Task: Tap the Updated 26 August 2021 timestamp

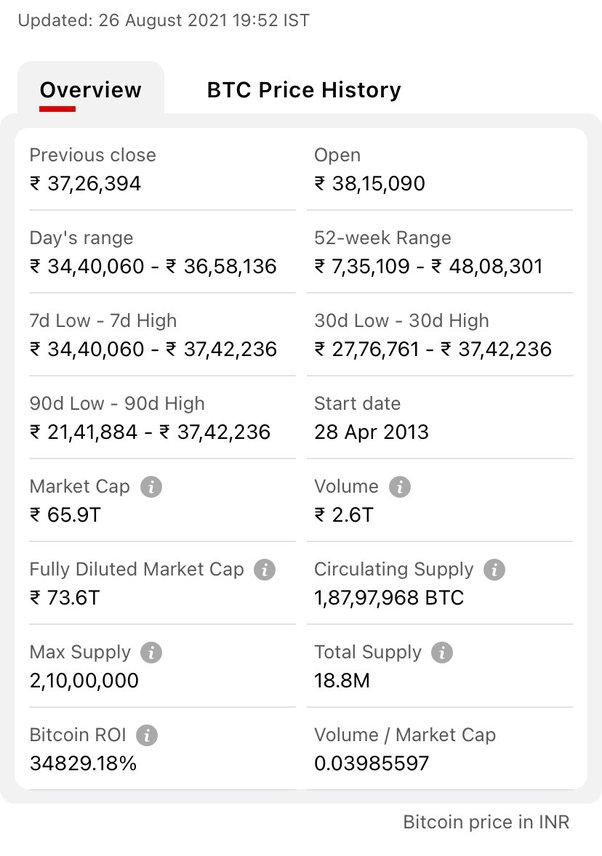Action: [x=164, y=21]
